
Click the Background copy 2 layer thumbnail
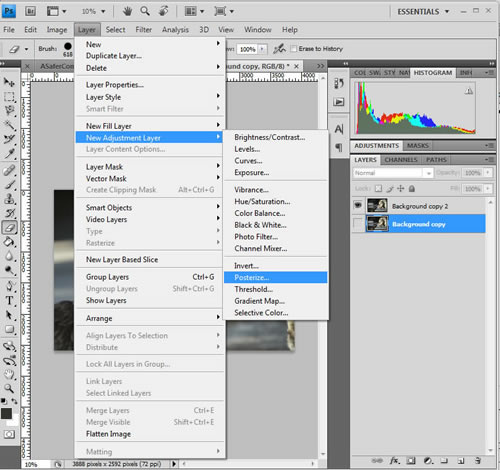(x=377, y=205)
